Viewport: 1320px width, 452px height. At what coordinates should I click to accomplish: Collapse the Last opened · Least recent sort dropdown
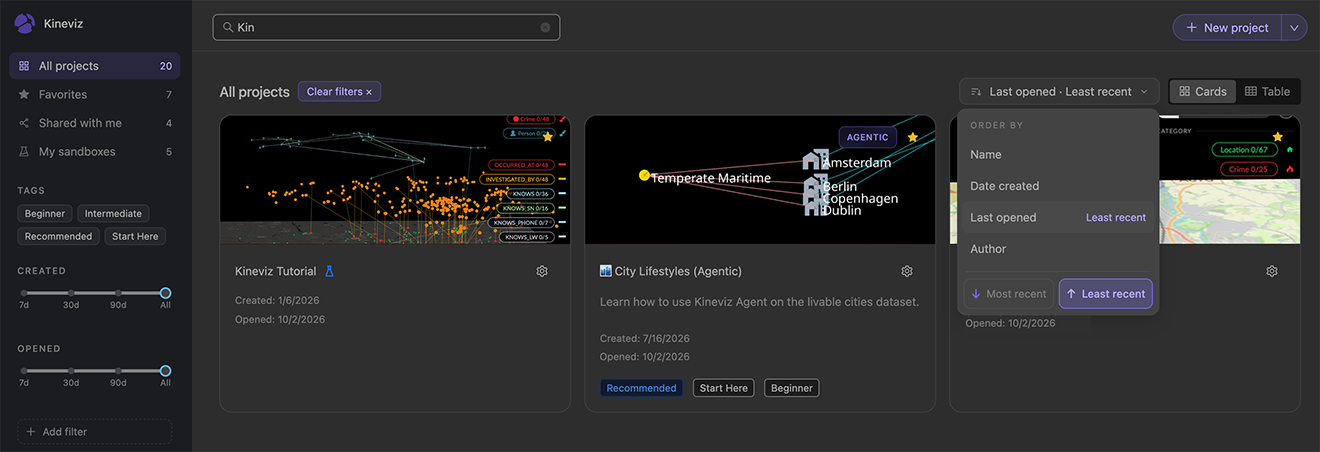pyautogui.click(x=1059, y=92)
